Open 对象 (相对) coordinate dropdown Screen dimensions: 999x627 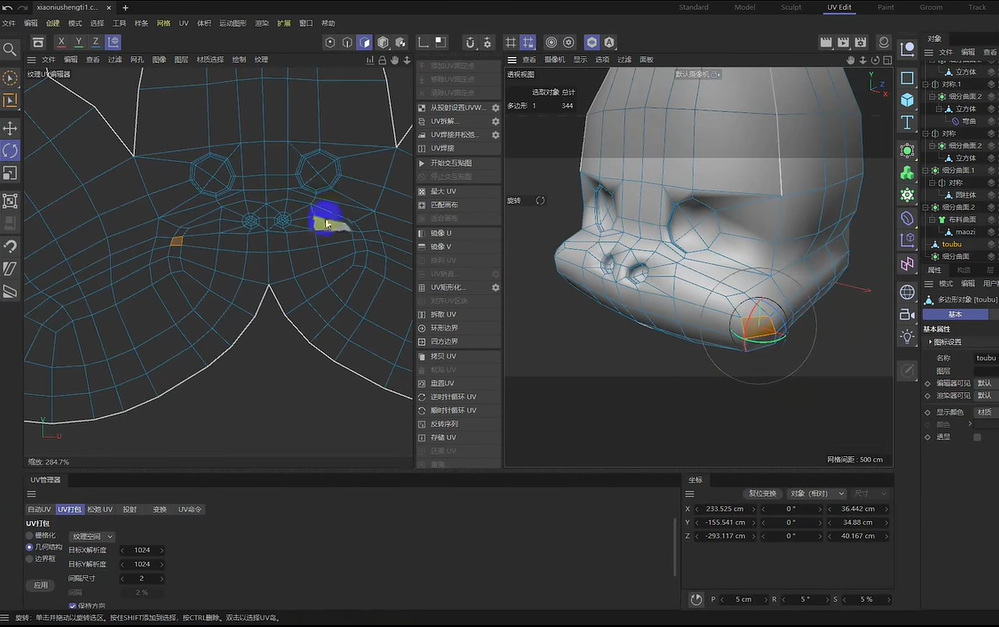817,493
